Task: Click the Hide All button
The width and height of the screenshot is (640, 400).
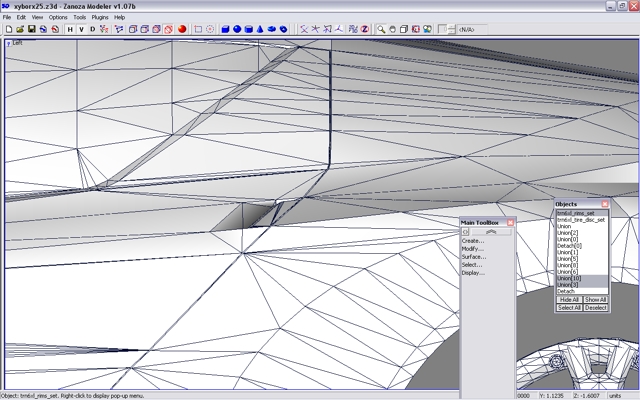Action: tap(569, 299)
